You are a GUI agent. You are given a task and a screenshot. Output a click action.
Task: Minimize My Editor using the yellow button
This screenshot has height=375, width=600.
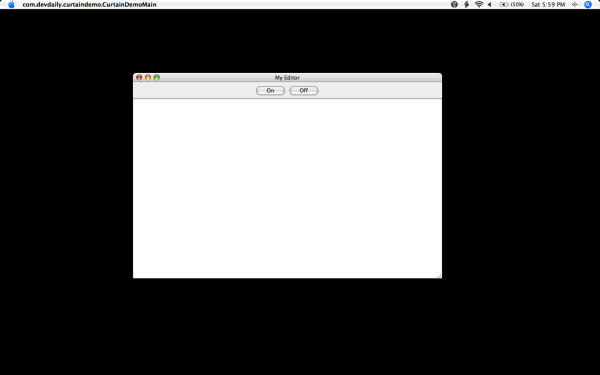[148, 77]
